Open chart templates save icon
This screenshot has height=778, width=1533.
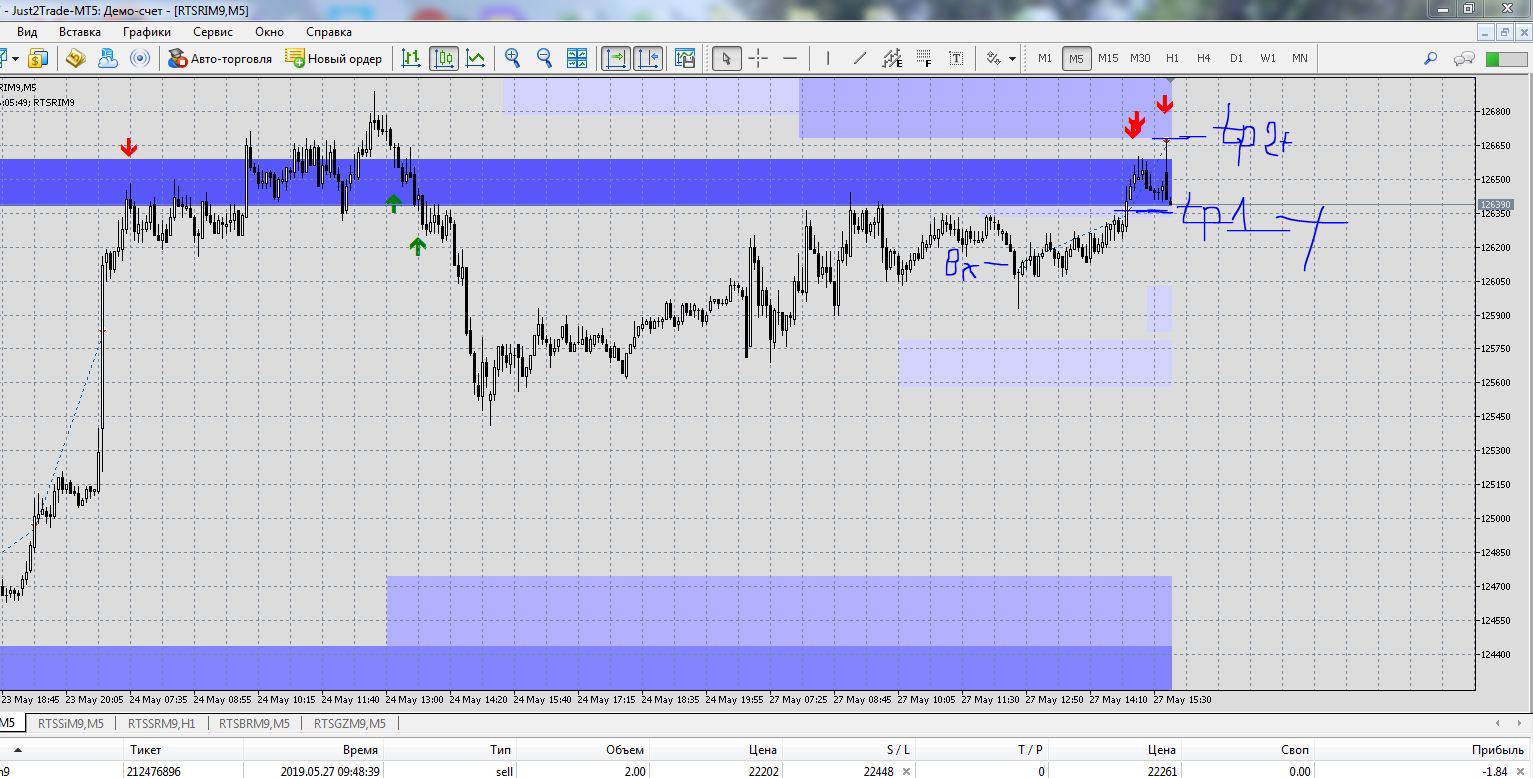click(x=685, y=58)
